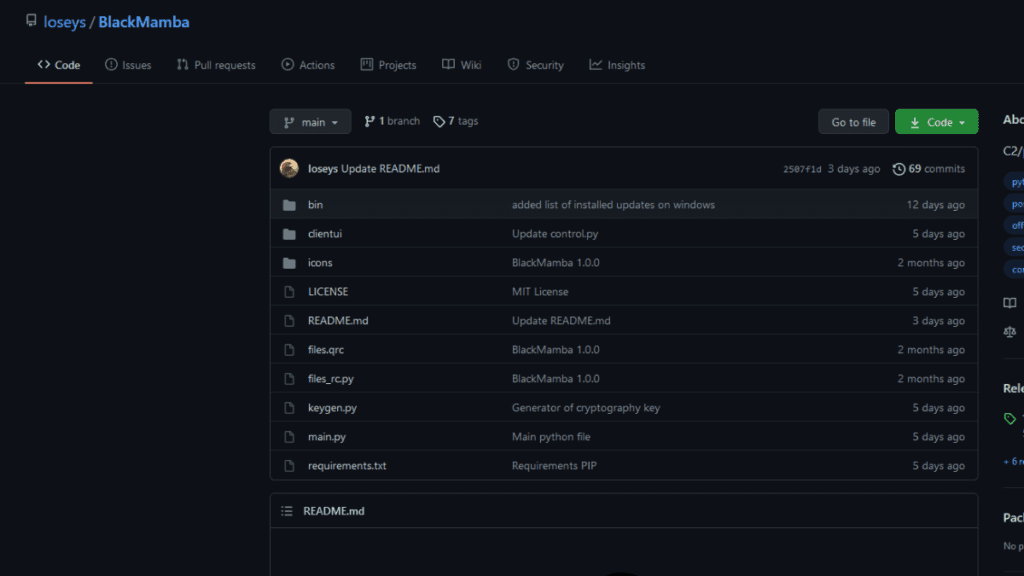The height and width of the screenshot is (576, 1024).
Task: Open the BlackMamba 1.0.0 commit for files.qrc
Action: pos(556,350)
